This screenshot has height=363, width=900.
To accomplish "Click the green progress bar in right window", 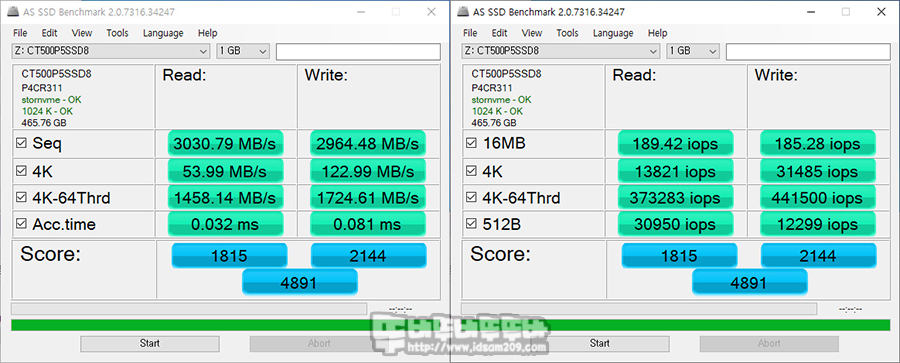I will (676, 325).
